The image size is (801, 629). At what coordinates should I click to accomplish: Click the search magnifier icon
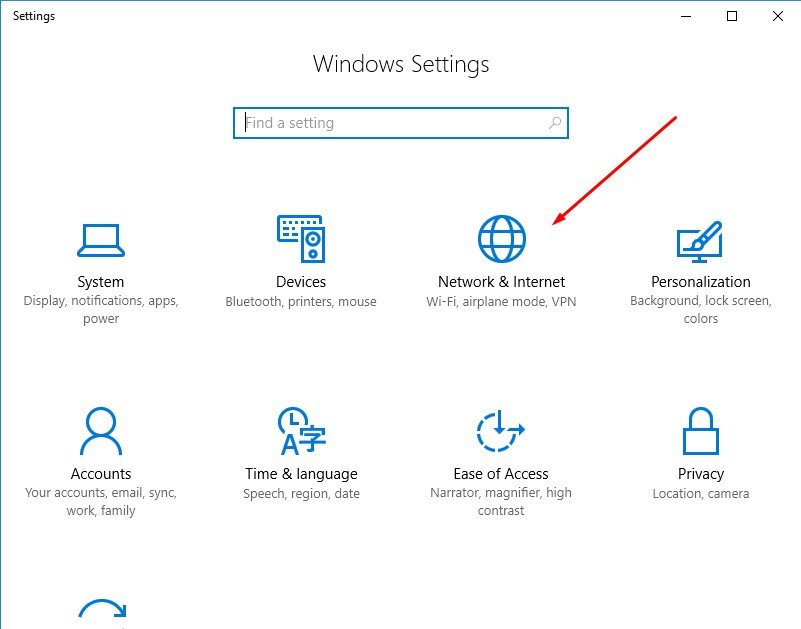[x=555, y=122]
